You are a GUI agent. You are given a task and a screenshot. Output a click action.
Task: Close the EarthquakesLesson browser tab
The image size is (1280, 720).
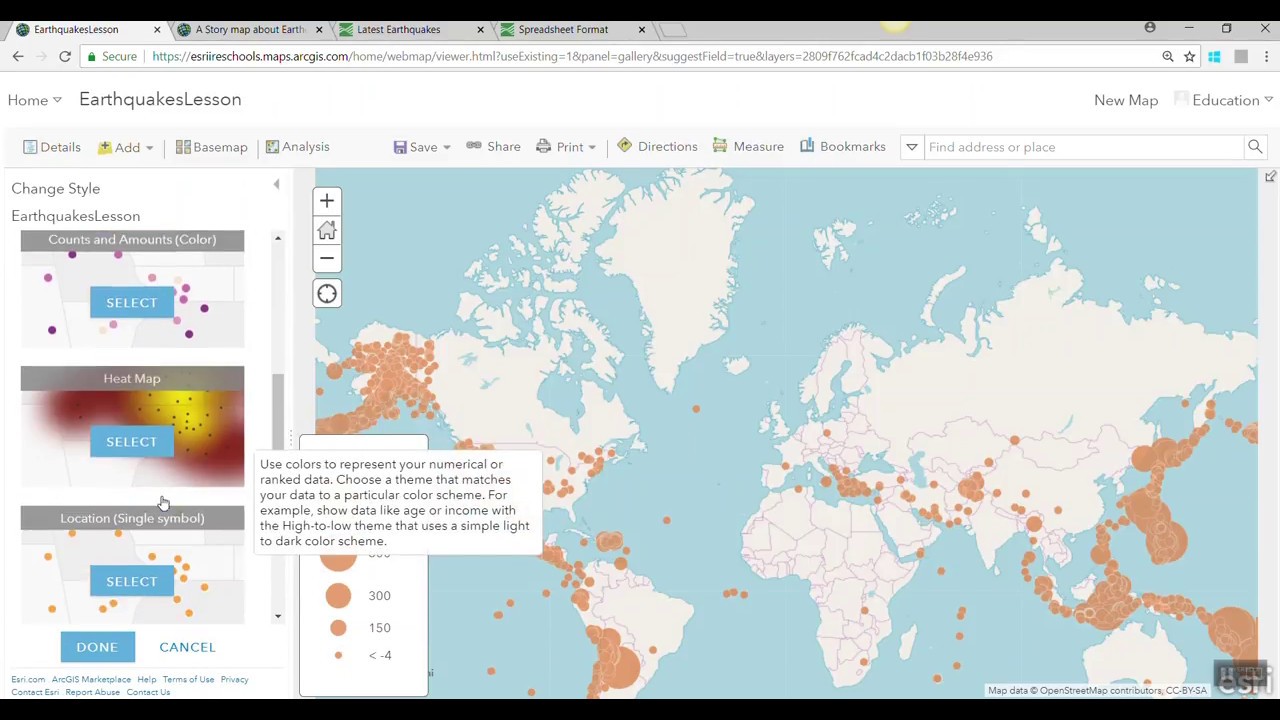(x=157, y=29)
